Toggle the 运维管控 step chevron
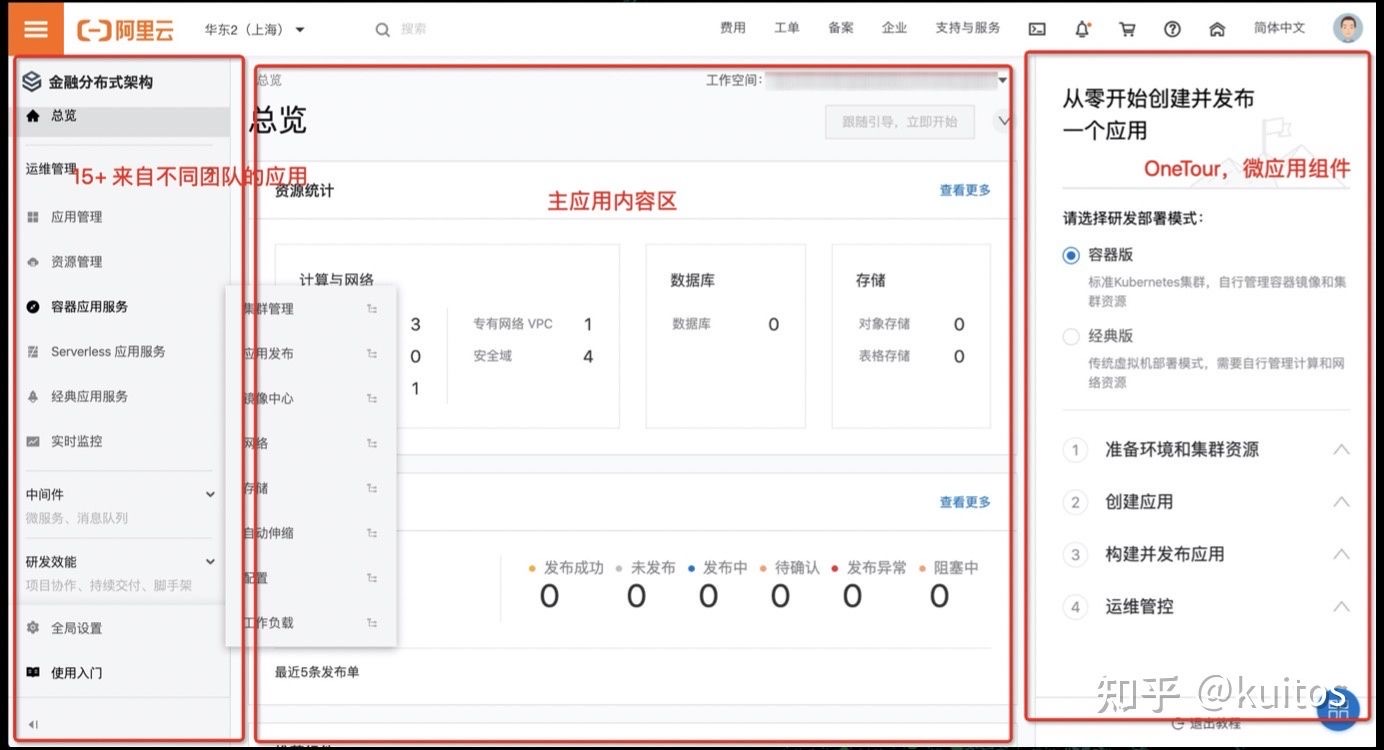The height and width of the screenshot is (750, 1384). [x=1341, y=606]
